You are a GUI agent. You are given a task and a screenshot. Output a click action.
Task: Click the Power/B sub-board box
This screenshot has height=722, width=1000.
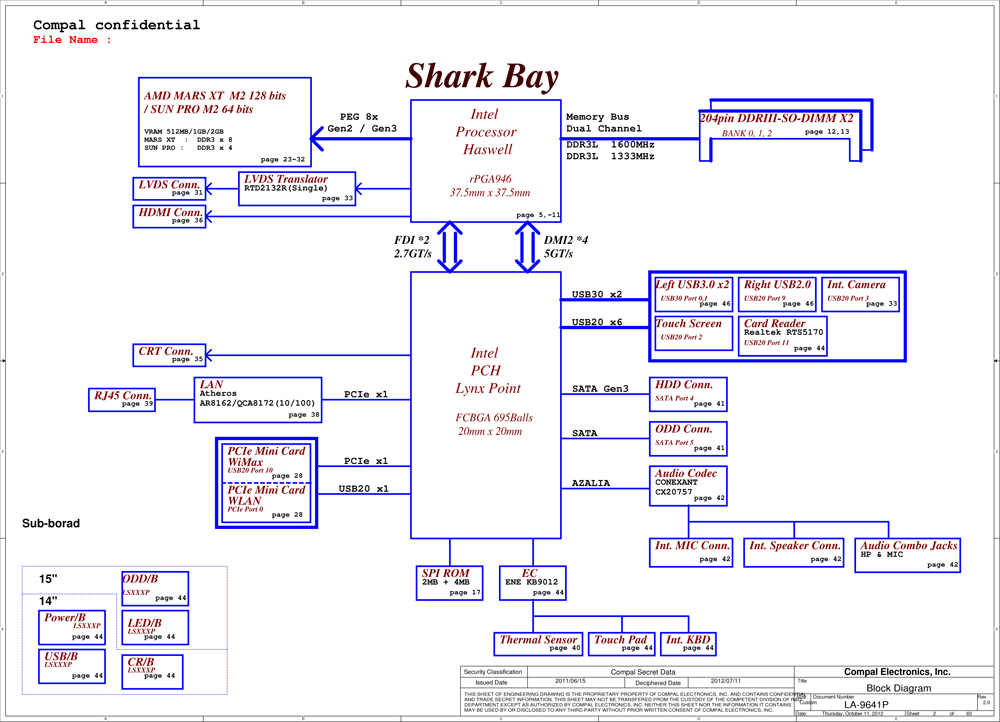click(72, 628)
